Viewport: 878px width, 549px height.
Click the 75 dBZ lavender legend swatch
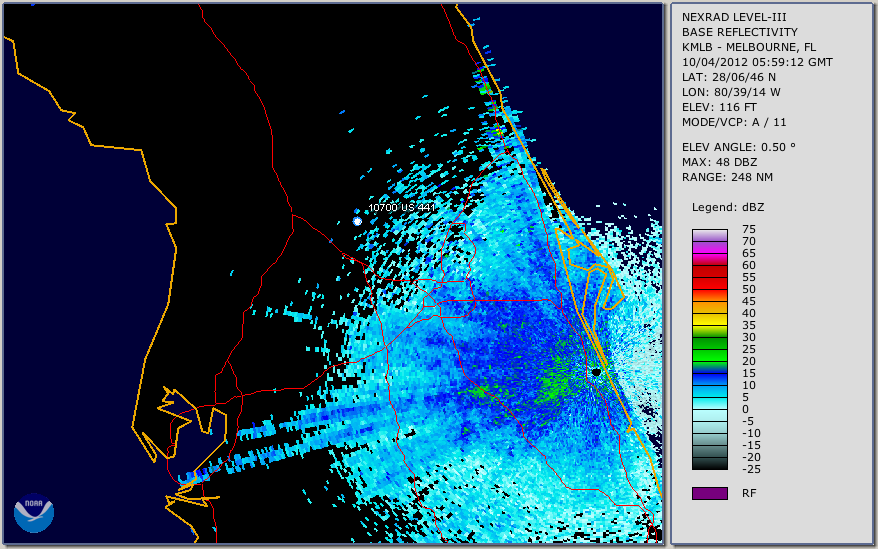click(x=709, y=235)
